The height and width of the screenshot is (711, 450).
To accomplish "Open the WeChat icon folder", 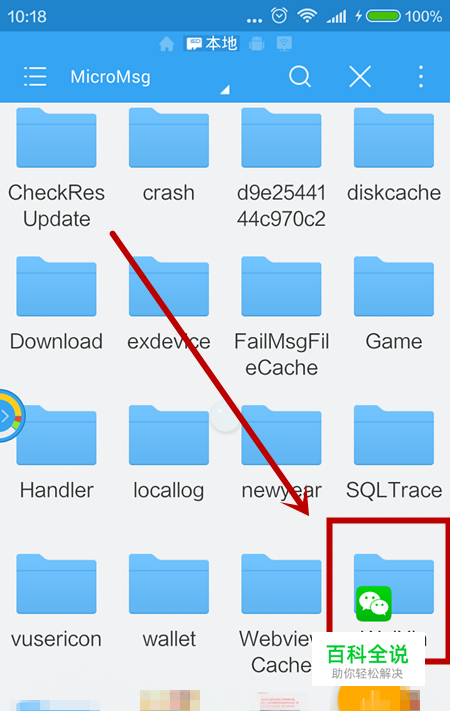I will (x=394, y=588).
